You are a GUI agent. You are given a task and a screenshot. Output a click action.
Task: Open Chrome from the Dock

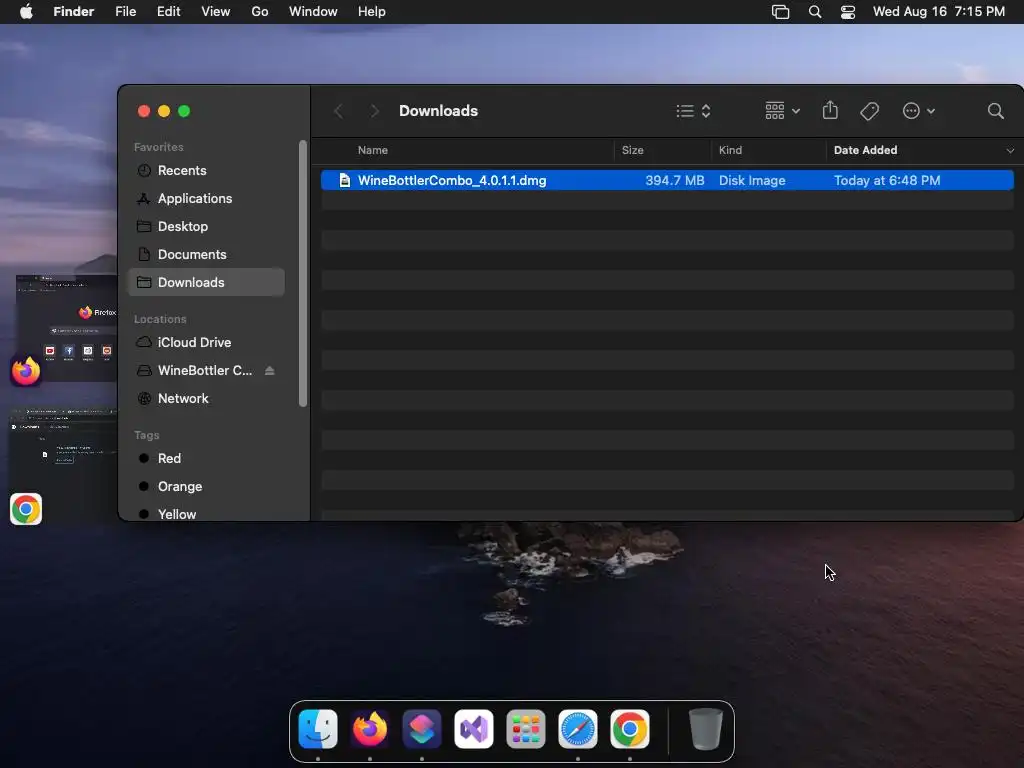[630, 729]
